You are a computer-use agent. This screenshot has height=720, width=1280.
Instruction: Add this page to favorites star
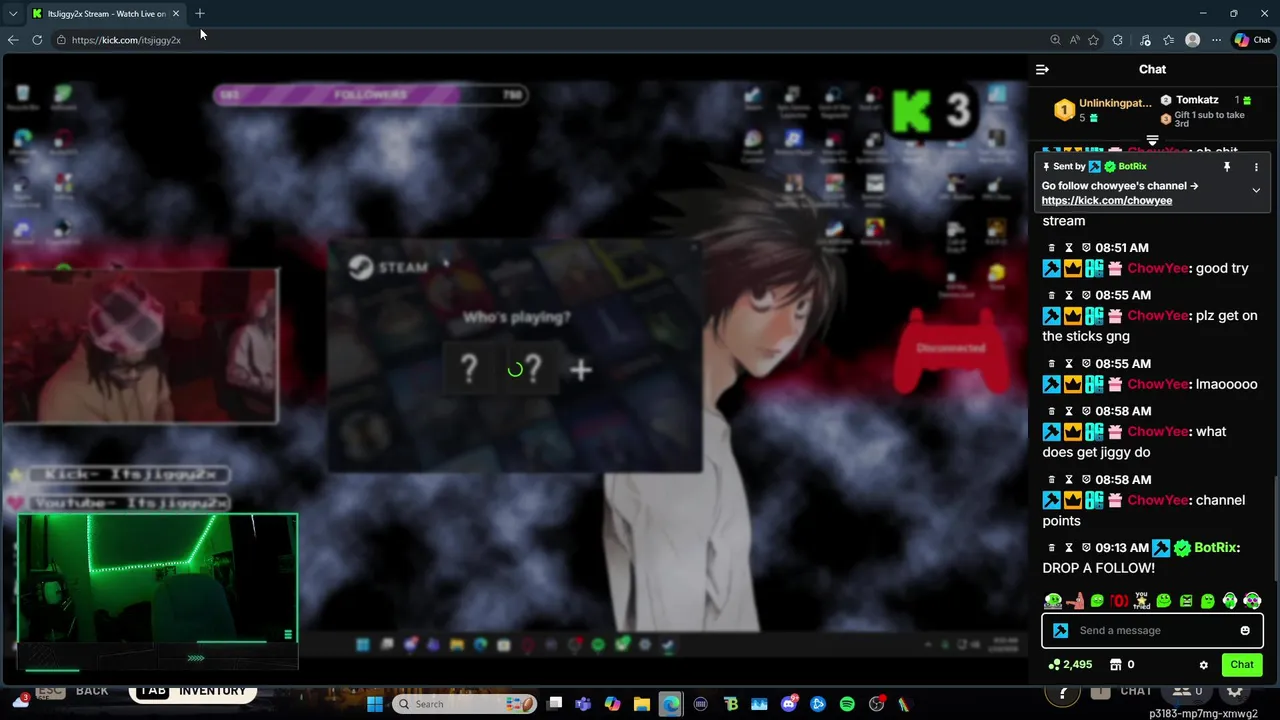pos(1093,40)
